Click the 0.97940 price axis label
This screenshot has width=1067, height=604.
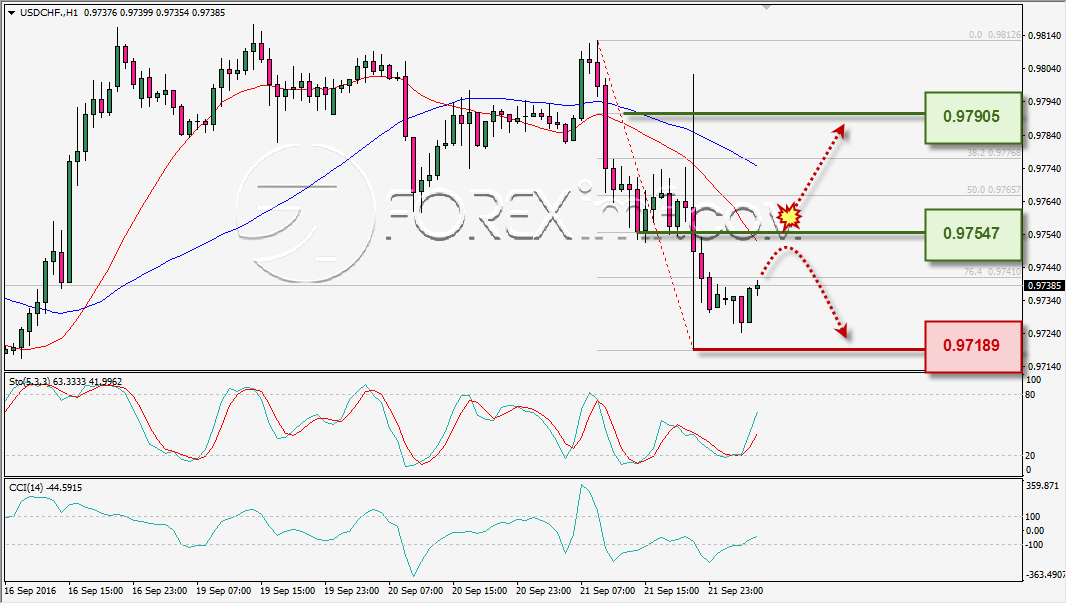pyautogui.click(x=1045, y=102)
